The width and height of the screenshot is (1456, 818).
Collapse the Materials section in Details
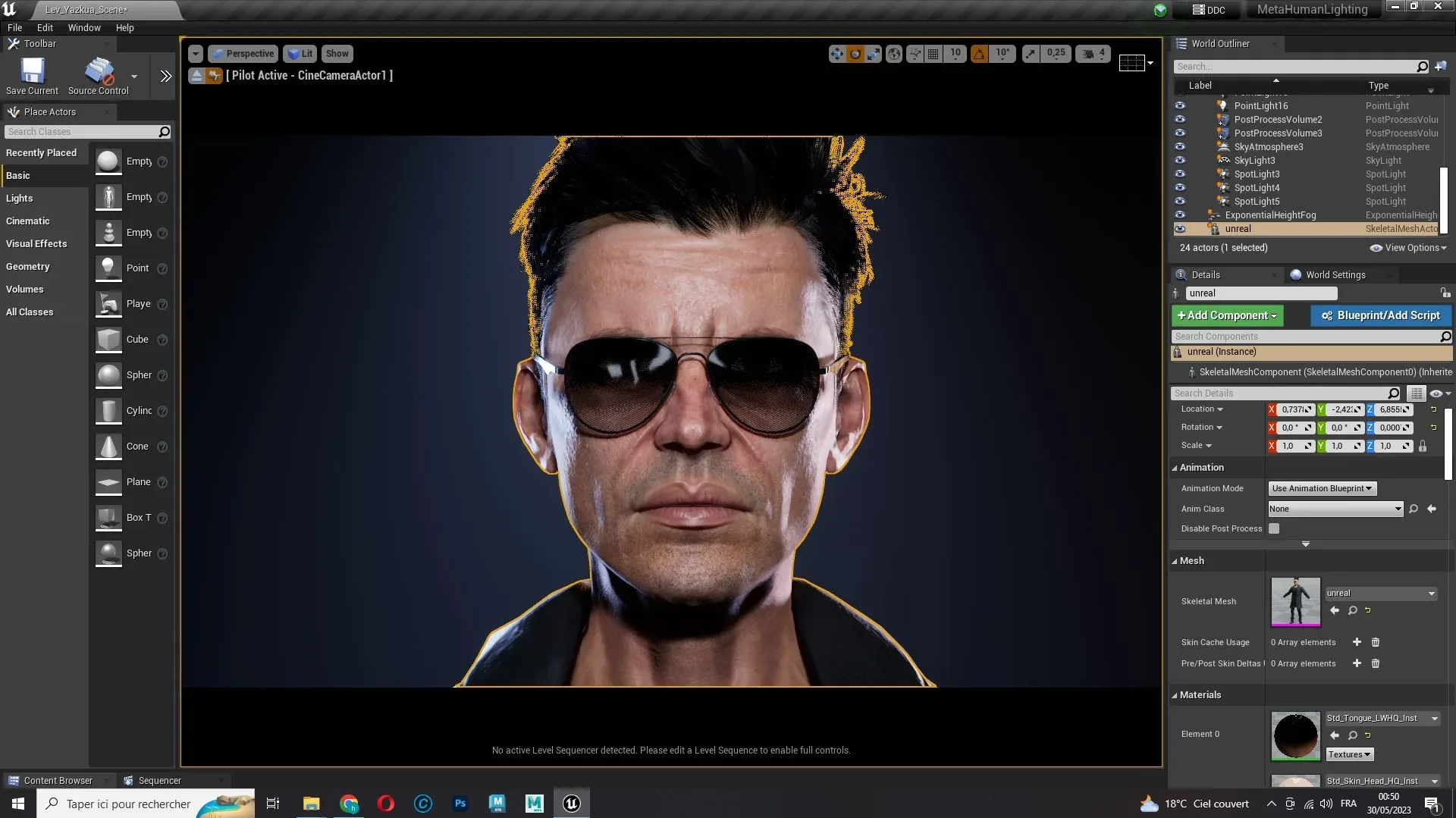point(1175,694)
